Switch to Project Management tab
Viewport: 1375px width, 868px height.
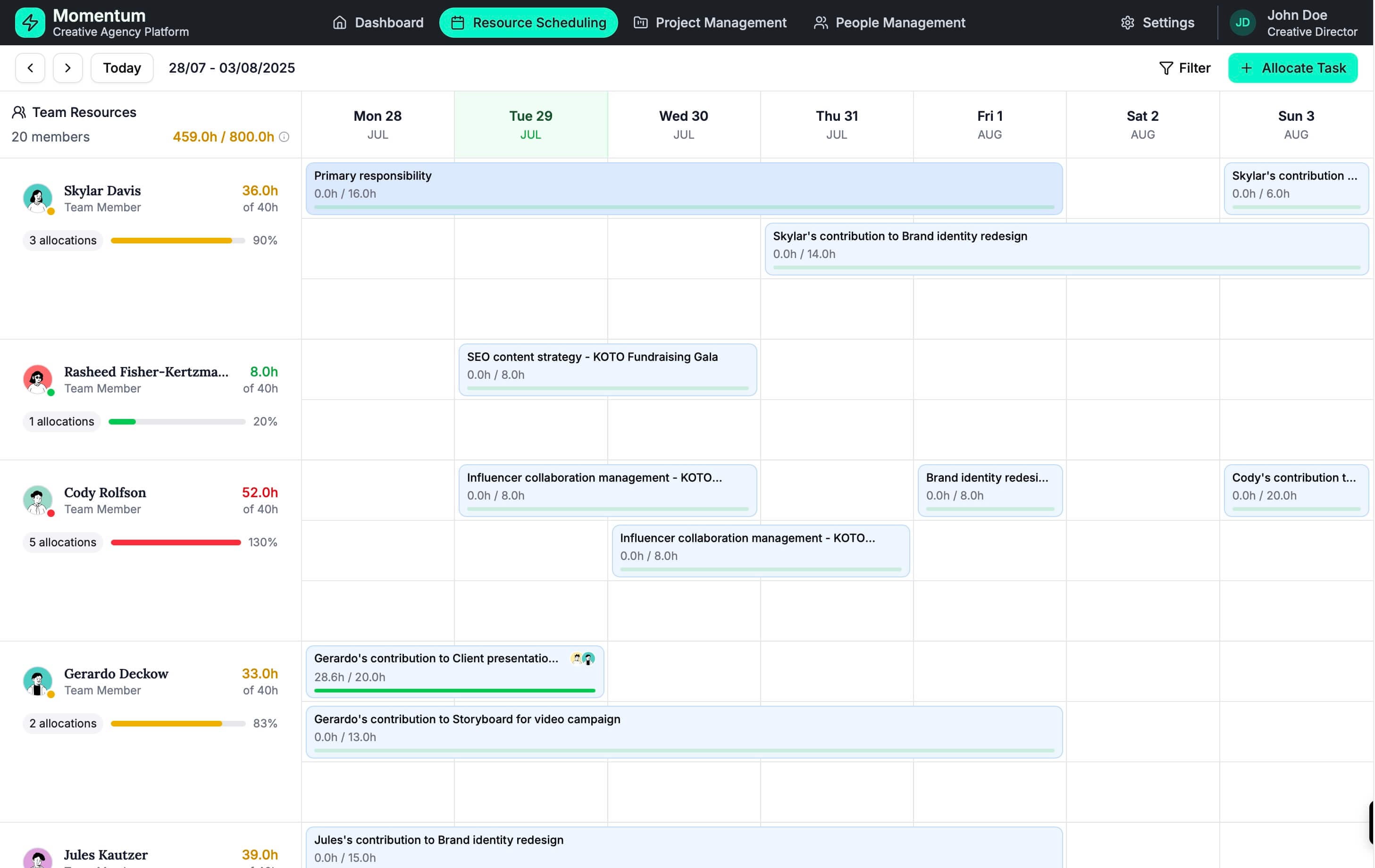point(710,23)
